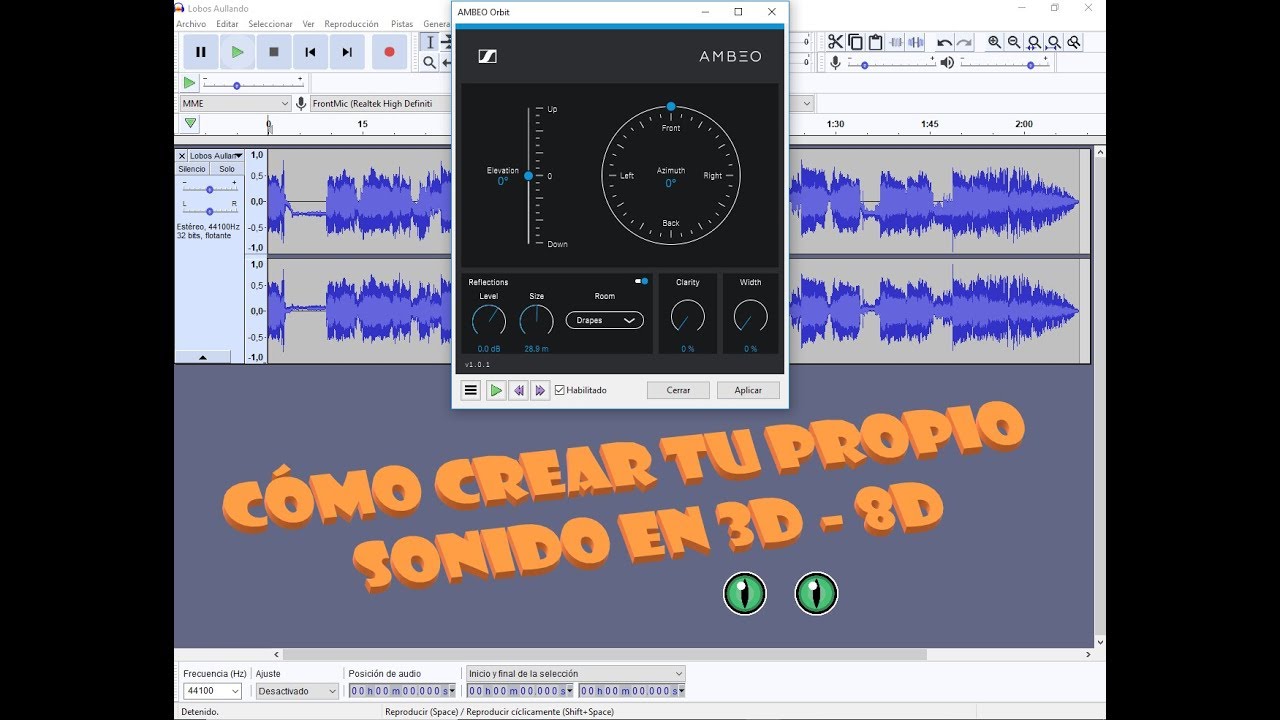
Task: Click the recording volume slider knob
Action: pyautogui.click(x=863, y=65)
